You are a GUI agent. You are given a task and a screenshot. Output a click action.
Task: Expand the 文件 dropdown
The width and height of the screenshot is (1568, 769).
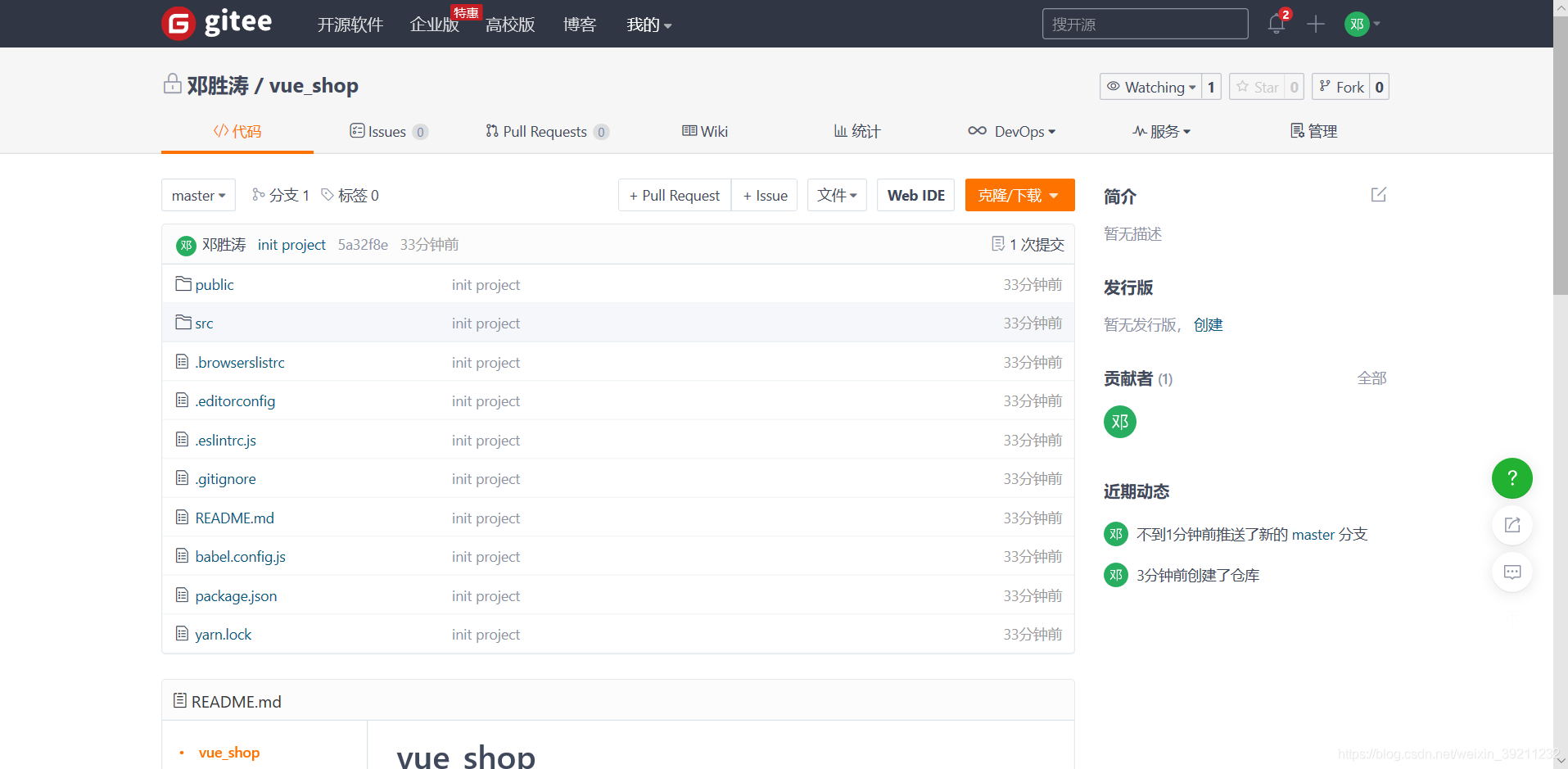(837, 195)
